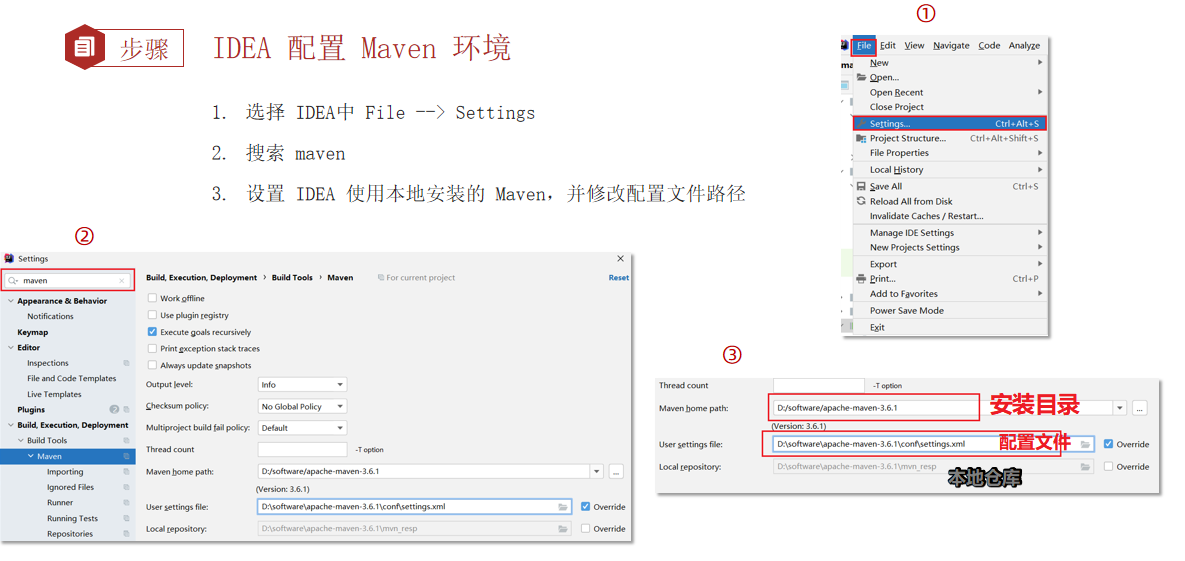Enable the Work offline checkbox

pyautogui.click(x=153, y=298)
